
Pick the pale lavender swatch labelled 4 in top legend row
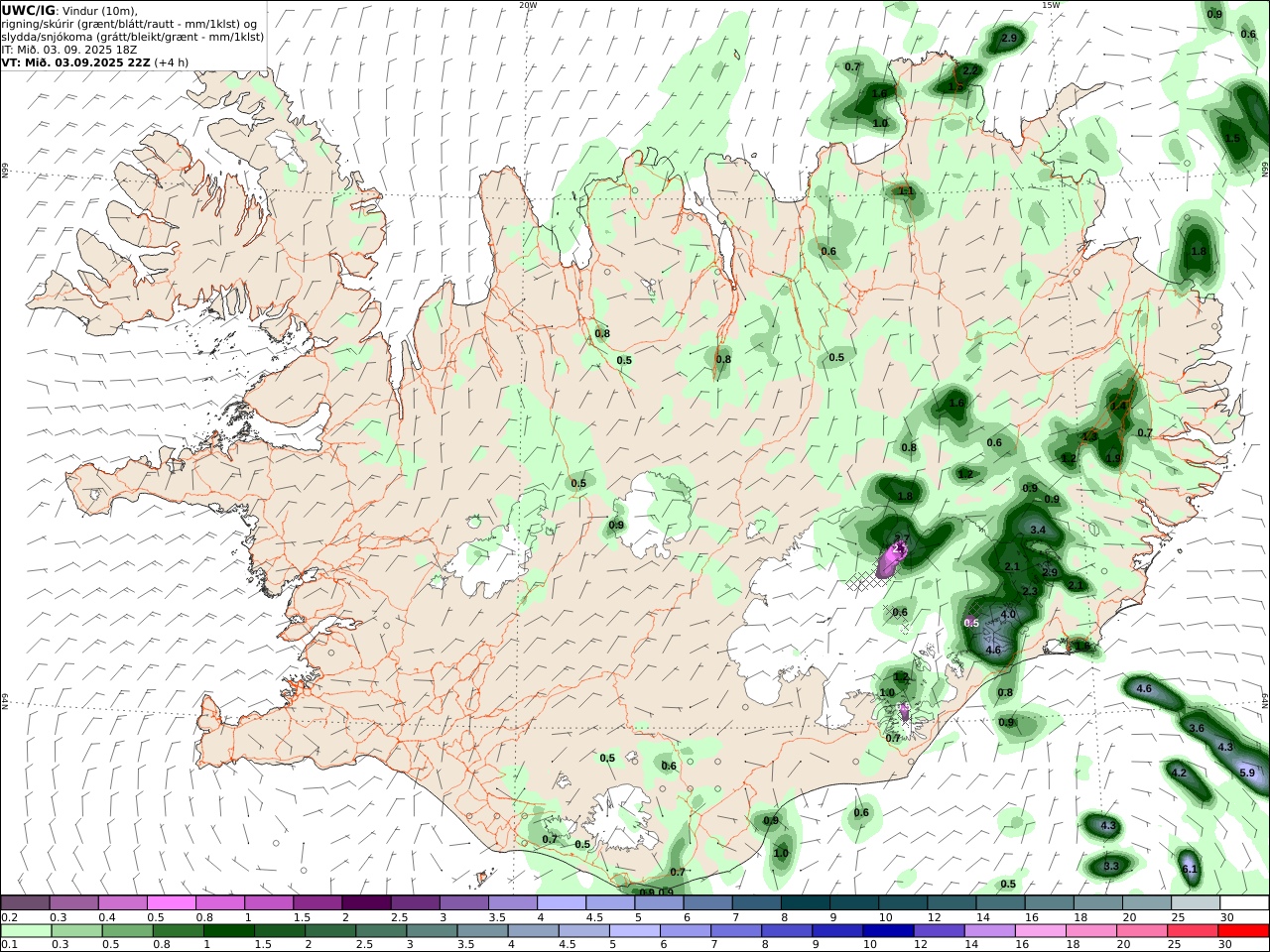562,903
